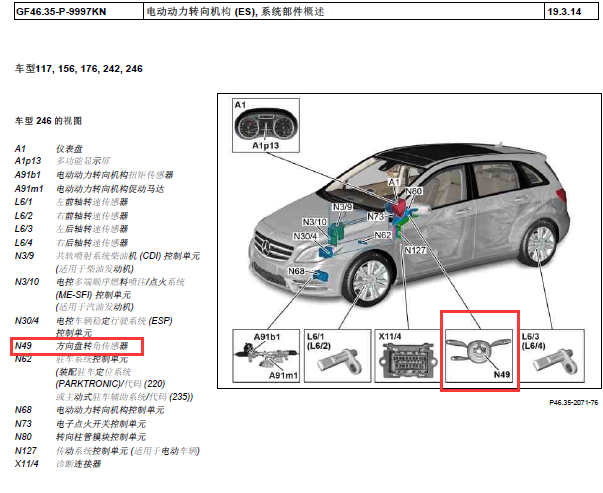The height and width of the screenshot is (493, 603).
Task: Click the A91b1 steering rack thumbnail
Action: 266,356
